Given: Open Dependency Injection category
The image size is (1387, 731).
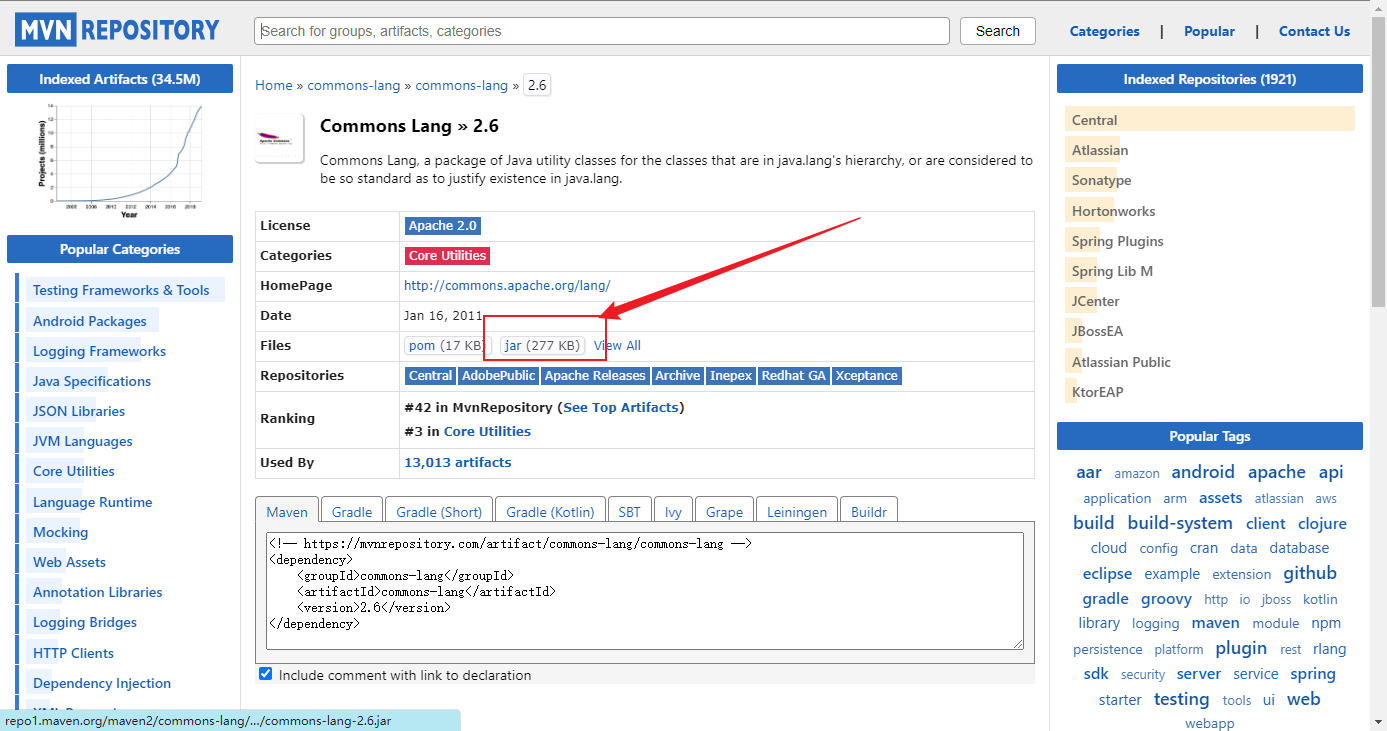Looking at the screenshot, I should (x=102, y=683).
